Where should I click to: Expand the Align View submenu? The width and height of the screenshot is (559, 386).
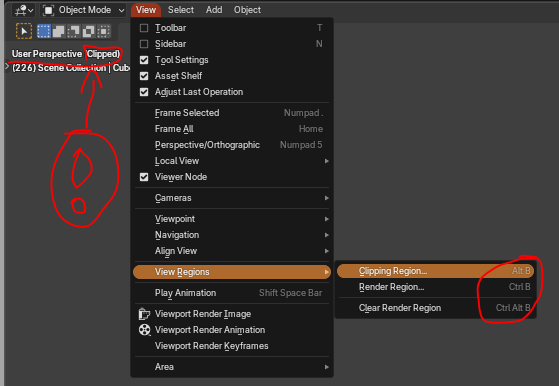pos(232,251)
